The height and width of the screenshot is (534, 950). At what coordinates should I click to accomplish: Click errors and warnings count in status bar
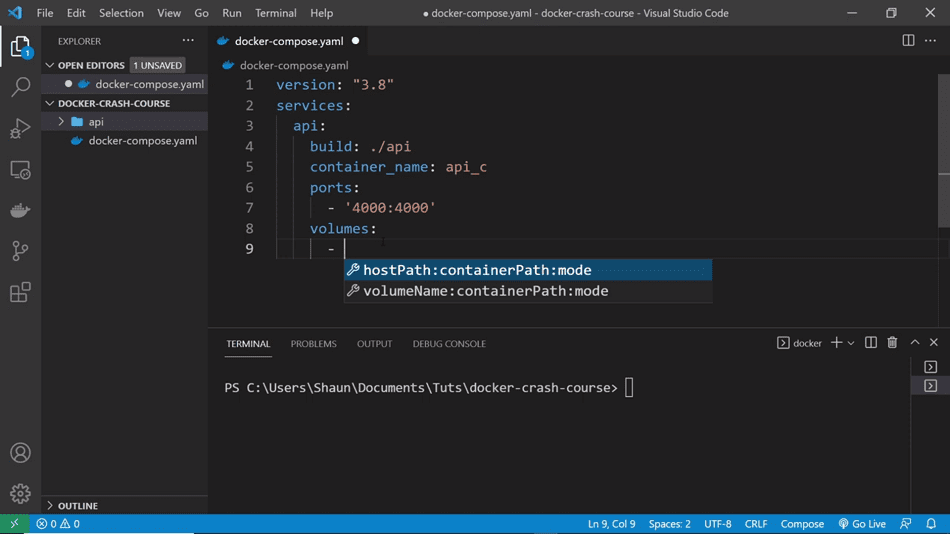(x=58, y=524)
